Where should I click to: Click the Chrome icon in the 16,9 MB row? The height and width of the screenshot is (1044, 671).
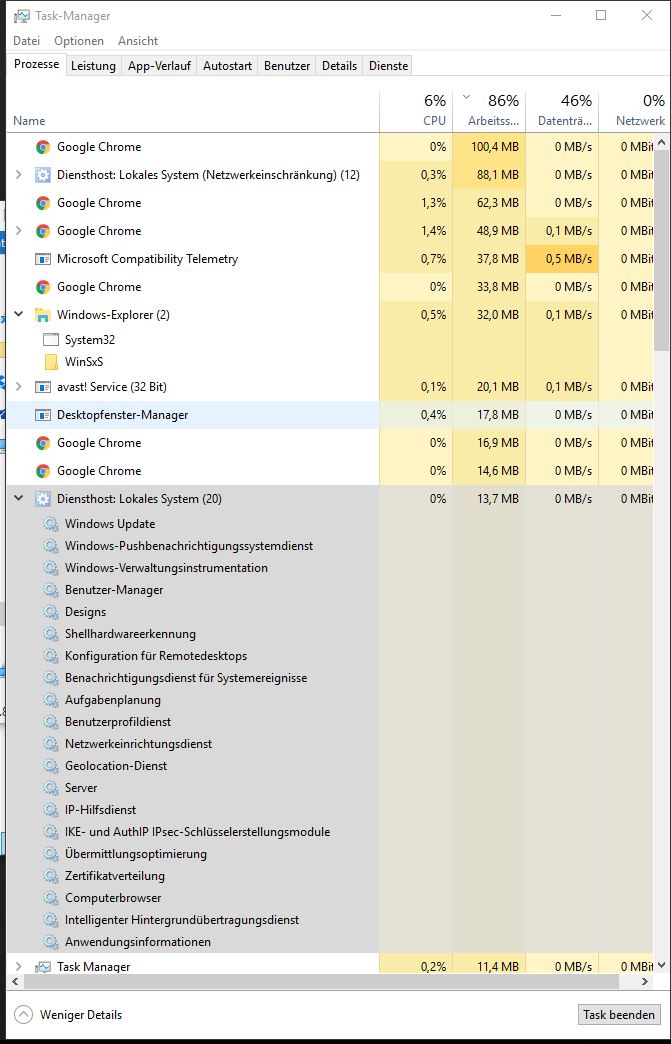pos(43,443)
